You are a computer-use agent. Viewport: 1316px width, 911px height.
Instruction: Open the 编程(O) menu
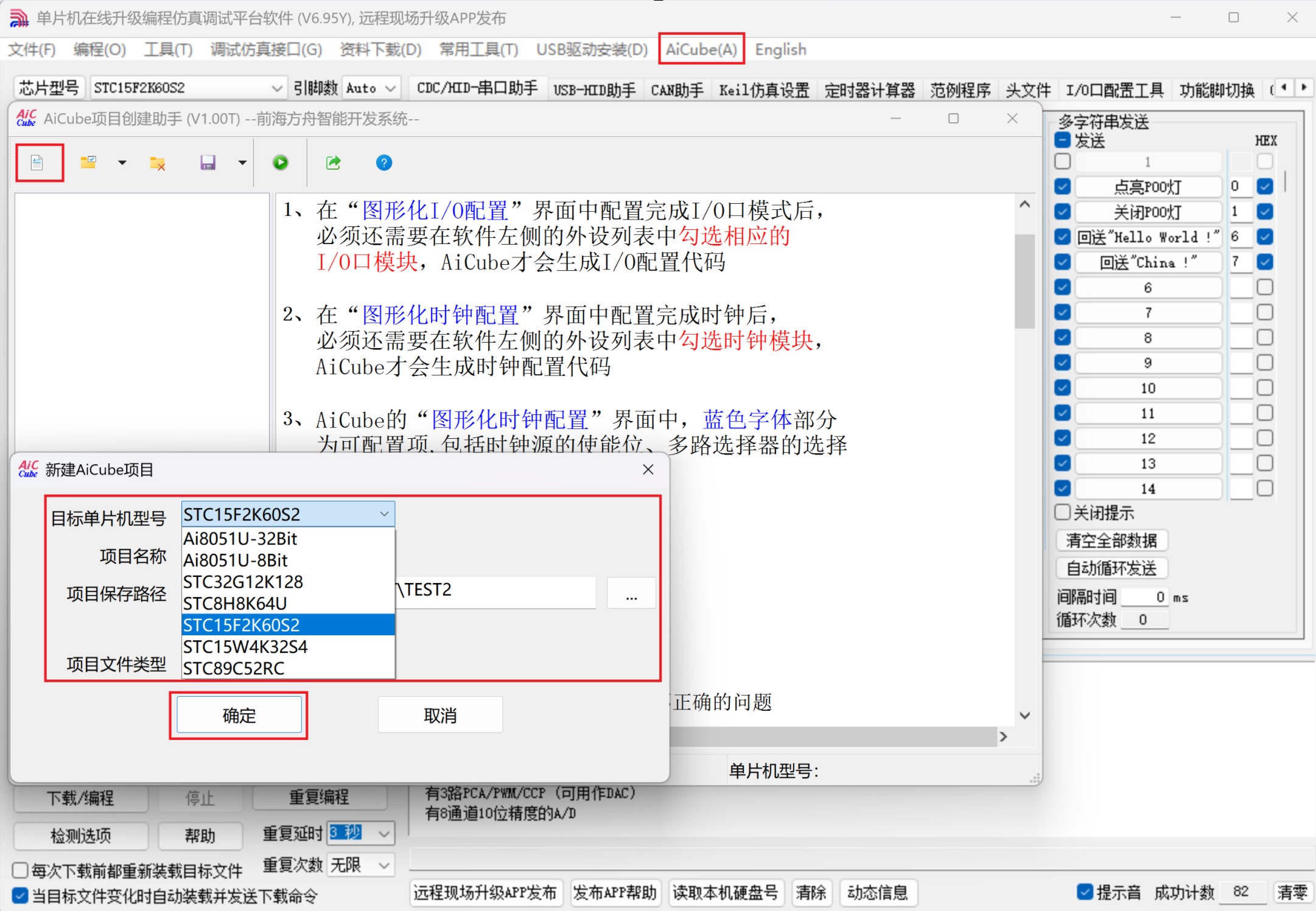click(x=100, y=49)
